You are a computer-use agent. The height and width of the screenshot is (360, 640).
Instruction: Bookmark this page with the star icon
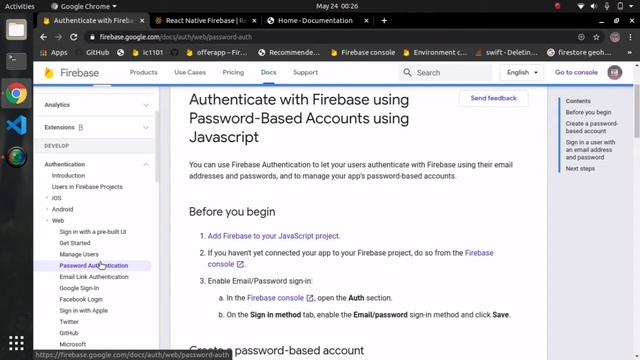click(x=596, y=37)
